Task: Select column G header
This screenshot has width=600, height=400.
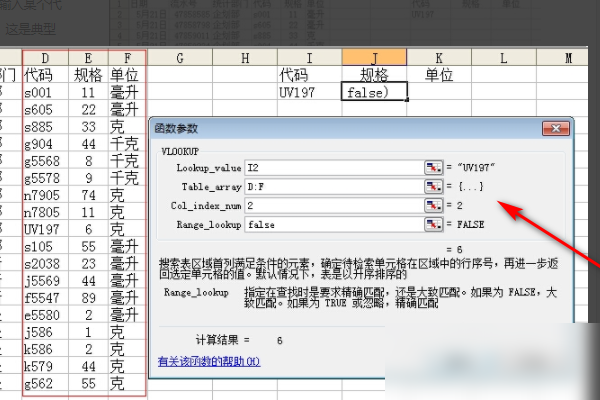Action: [179, 58]
